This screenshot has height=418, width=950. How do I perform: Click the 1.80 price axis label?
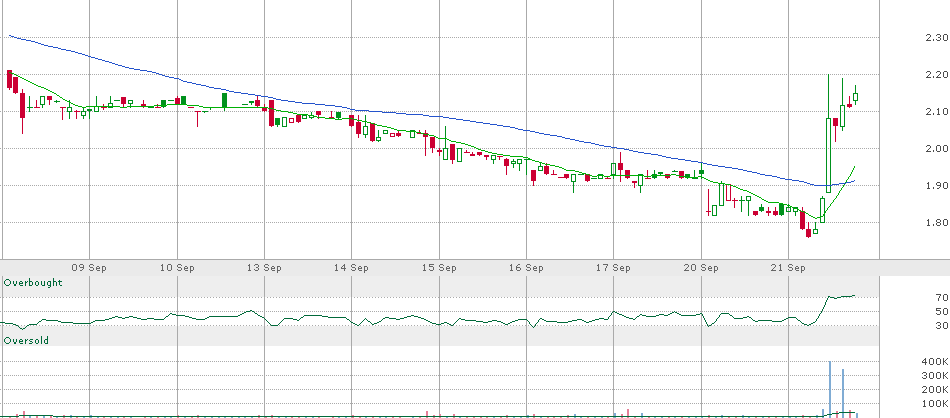(936, 222)
